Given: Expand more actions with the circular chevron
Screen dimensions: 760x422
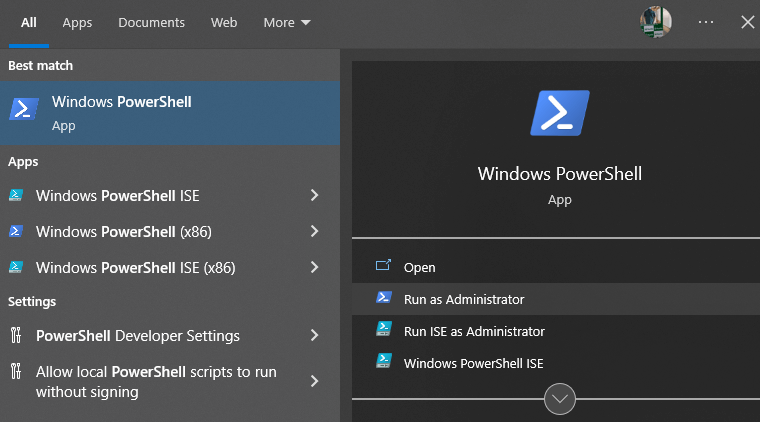Looking at the screenshot, I should click(x=560, y=399).
